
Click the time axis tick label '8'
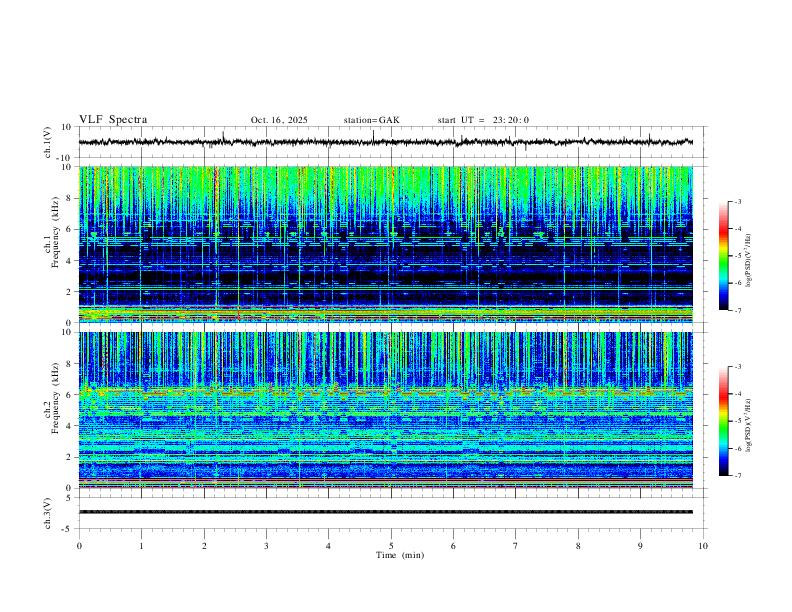[x=578, y=546]
